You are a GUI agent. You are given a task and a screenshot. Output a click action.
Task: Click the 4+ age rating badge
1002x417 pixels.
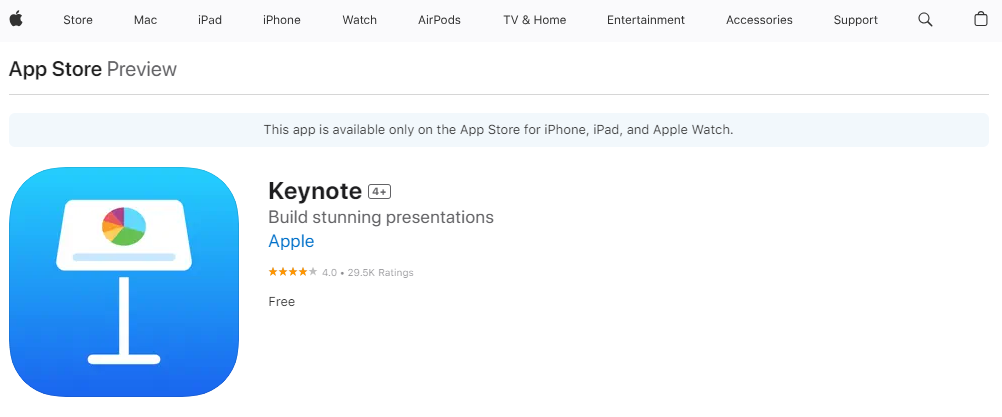pyautogui.click(x=379, y=191)
